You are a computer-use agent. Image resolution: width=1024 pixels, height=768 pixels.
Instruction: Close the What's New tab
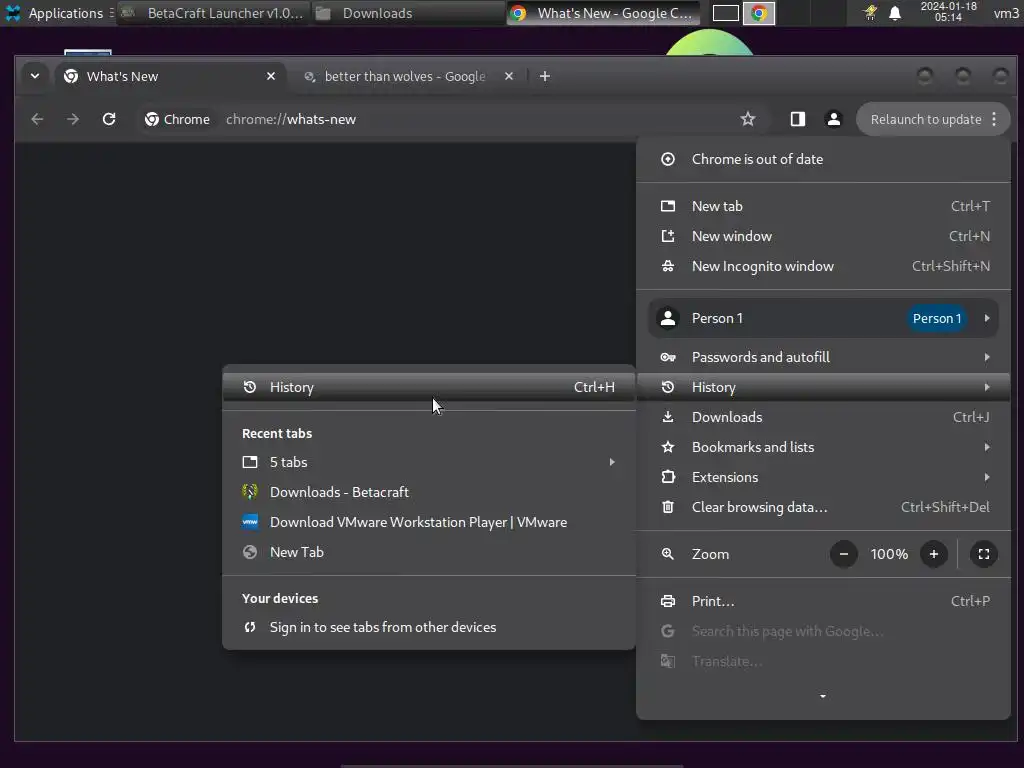pyautogui.click(x=271, y=76)
